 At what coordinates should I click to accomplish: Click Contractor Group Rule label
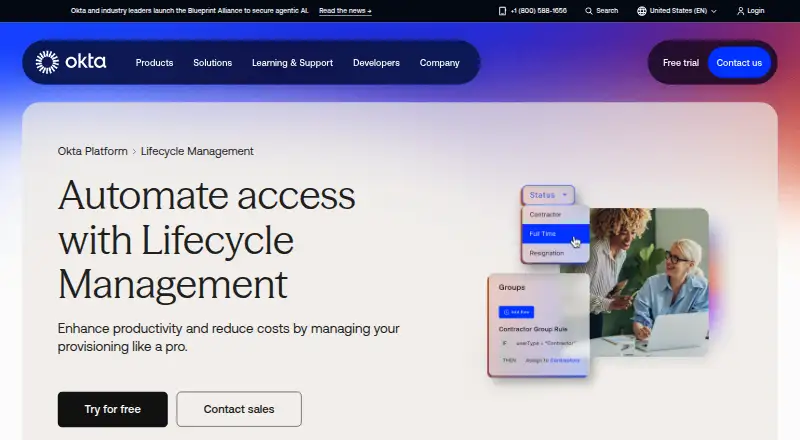click(x=533, y=329)
